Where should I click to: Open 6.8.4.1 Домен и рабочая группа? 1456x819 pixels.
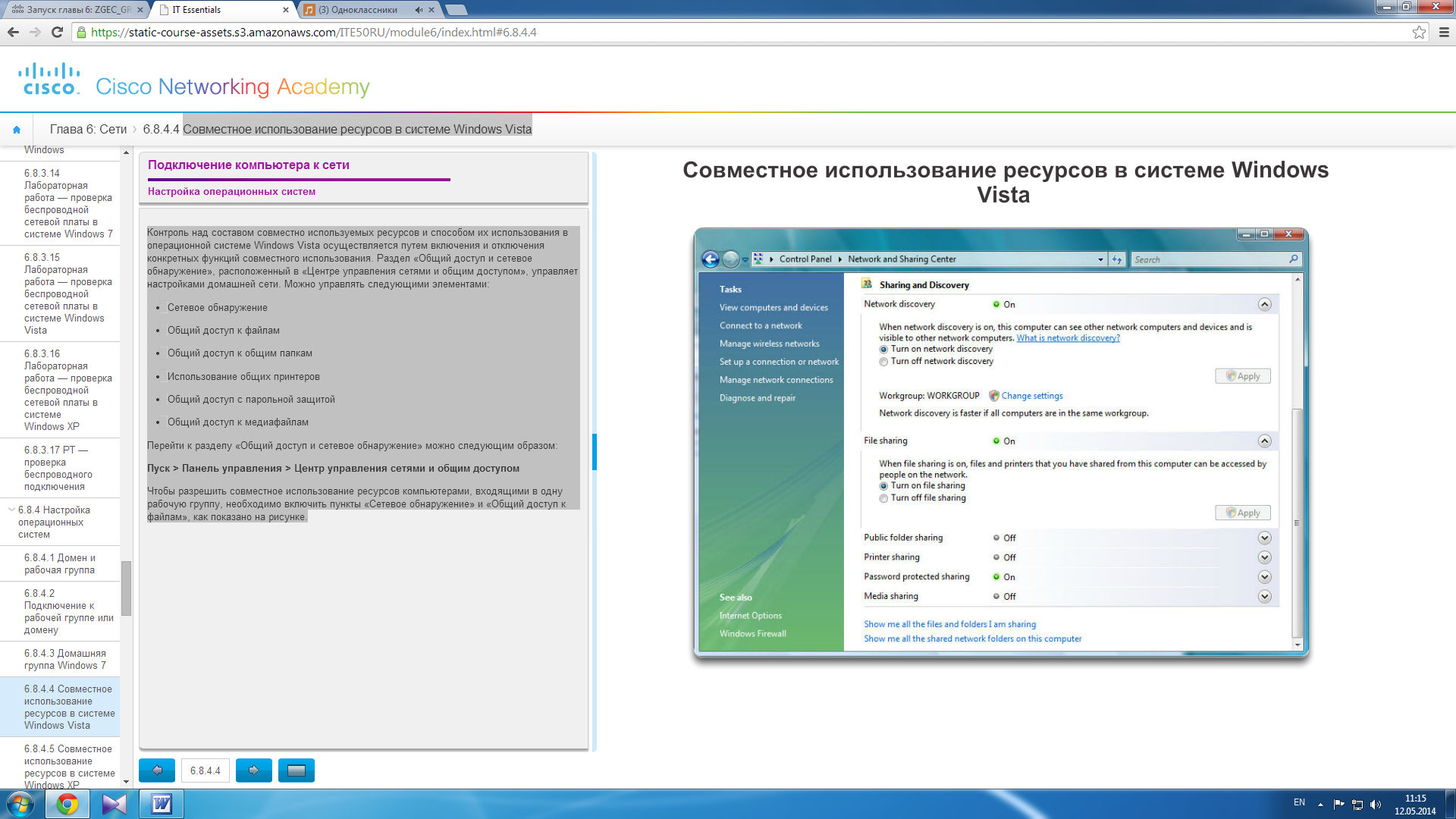coord(60,563)
